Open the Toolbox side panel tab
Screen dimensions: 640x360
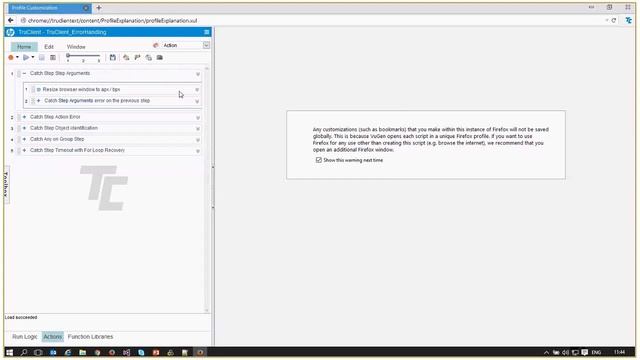coord(6,184)
